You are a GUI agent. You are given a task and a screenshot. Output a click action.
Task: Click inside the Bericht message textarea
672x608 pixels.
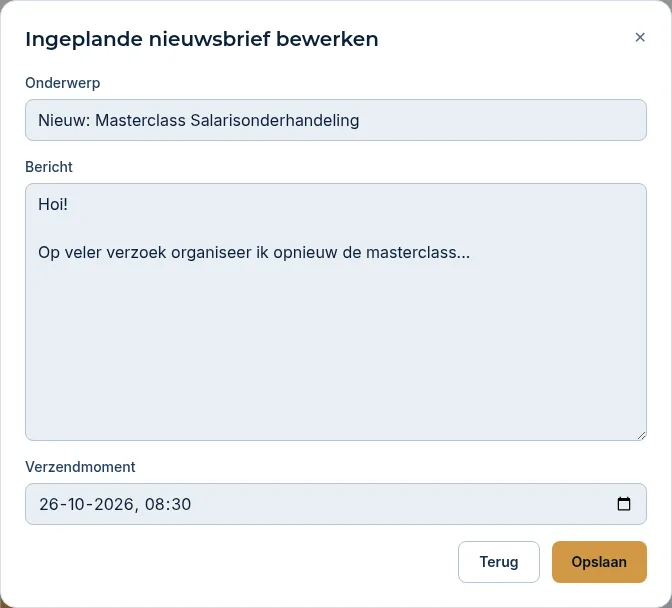click(336, 312)
